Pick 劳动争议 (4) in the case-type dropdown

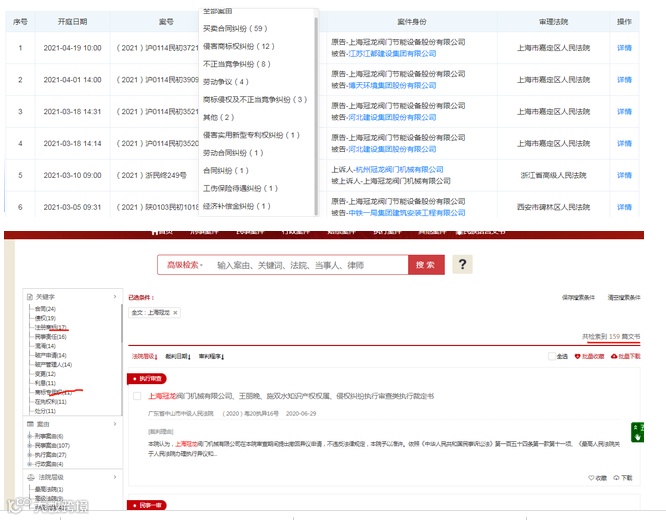tap(226, 82)
